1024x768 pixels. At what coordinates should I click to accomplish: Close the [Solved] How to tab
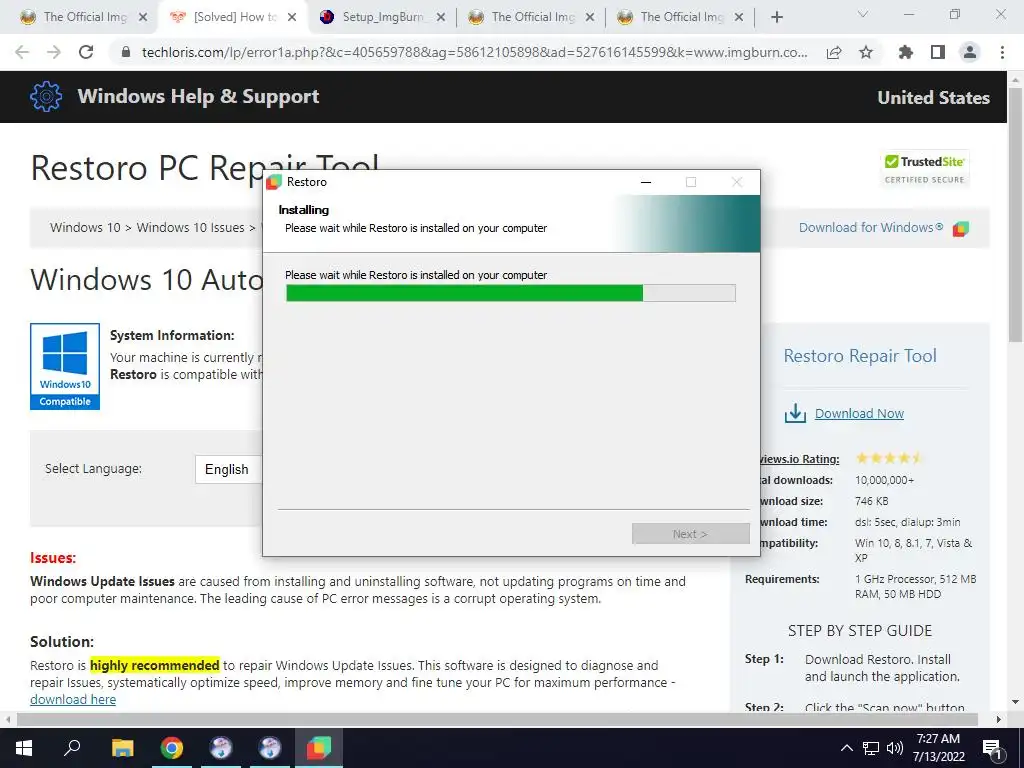[x=292, y=18]
